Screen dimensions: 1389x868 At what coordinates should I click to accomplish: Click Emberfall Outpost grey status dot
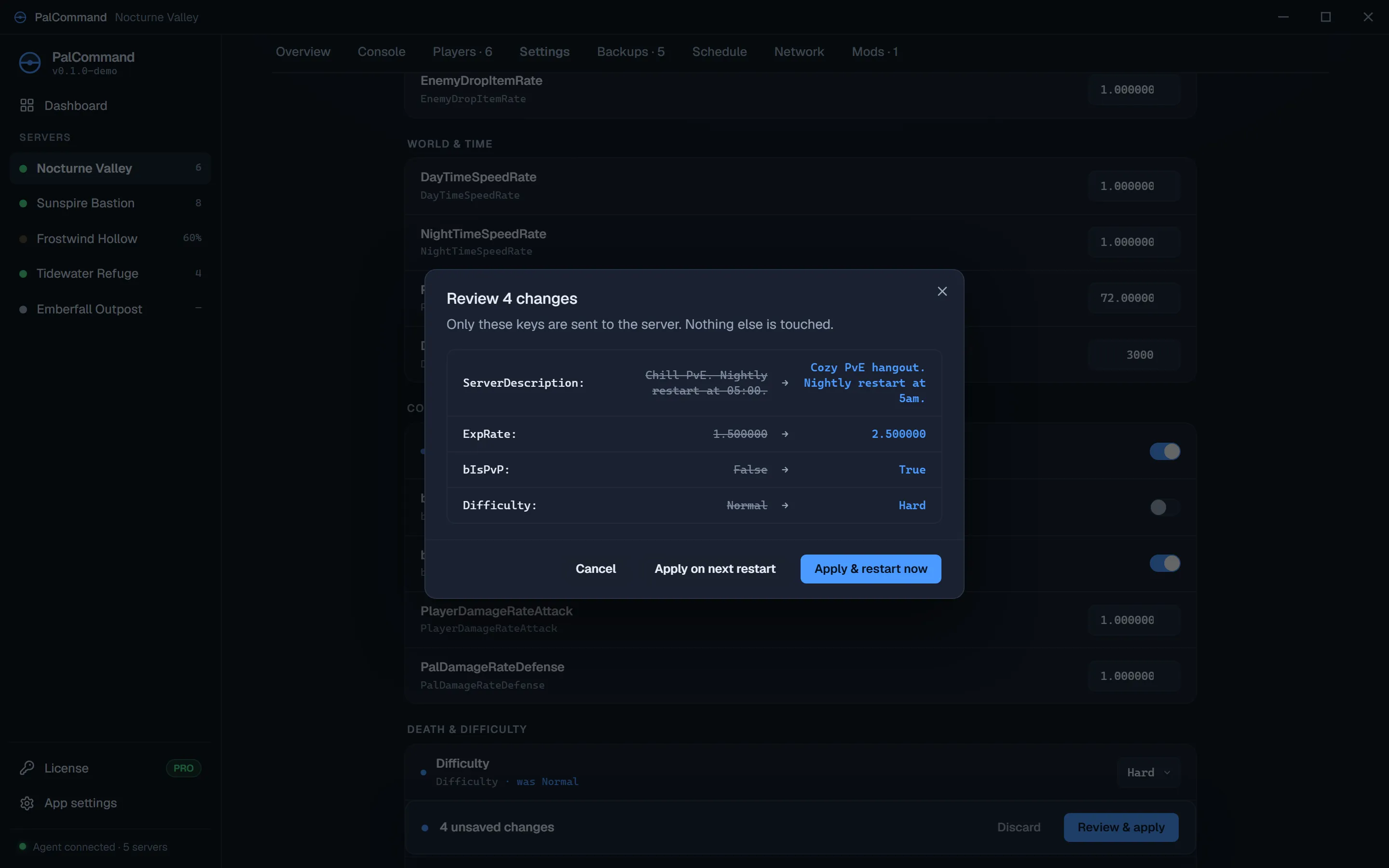pyautogui.click(x=23, y=310)
